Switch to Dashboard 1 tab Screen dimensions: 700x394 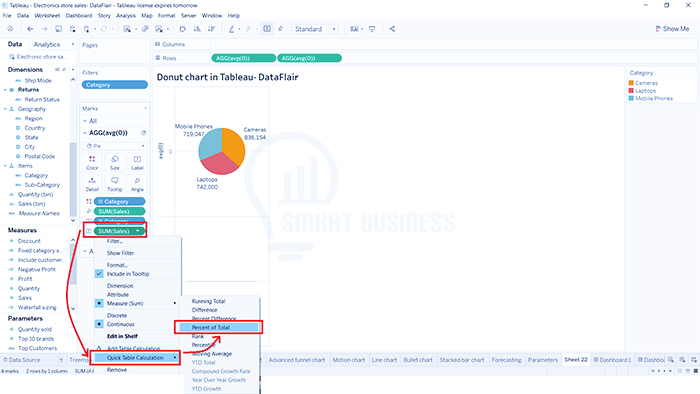[612, 360]
